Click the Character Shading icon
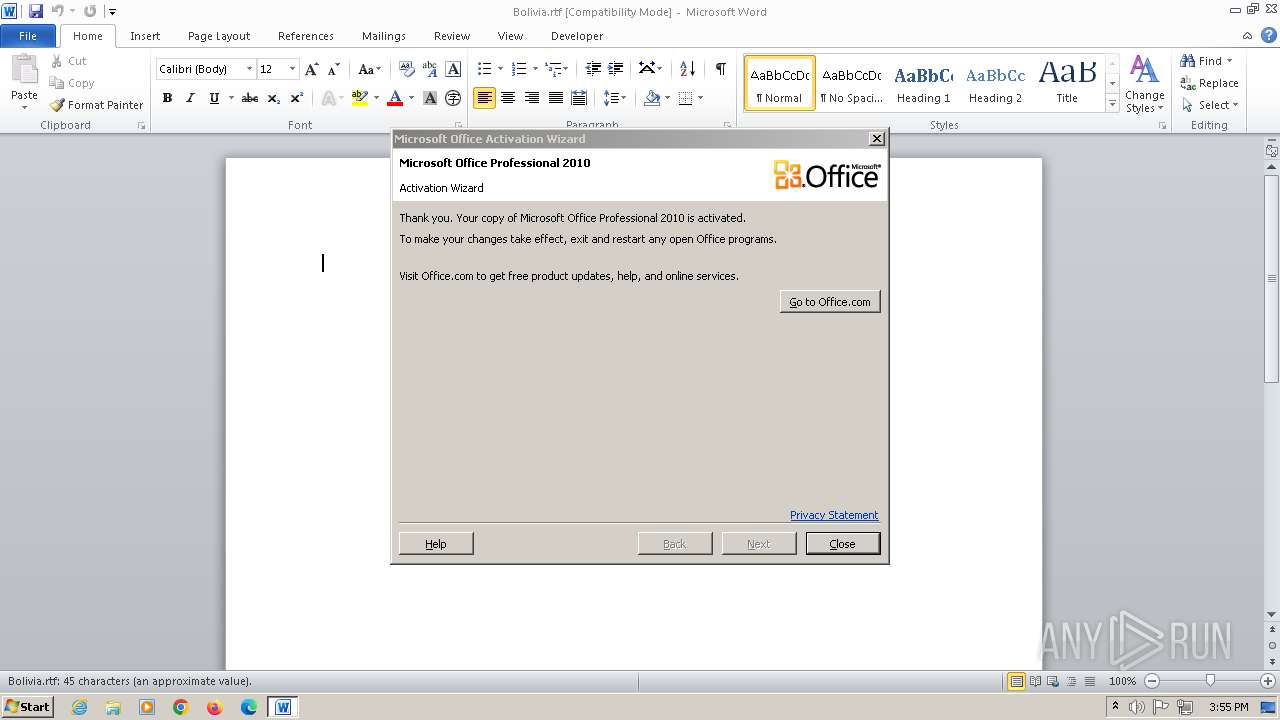This screenshot has height=720, width=1280. tap(430, 98)
